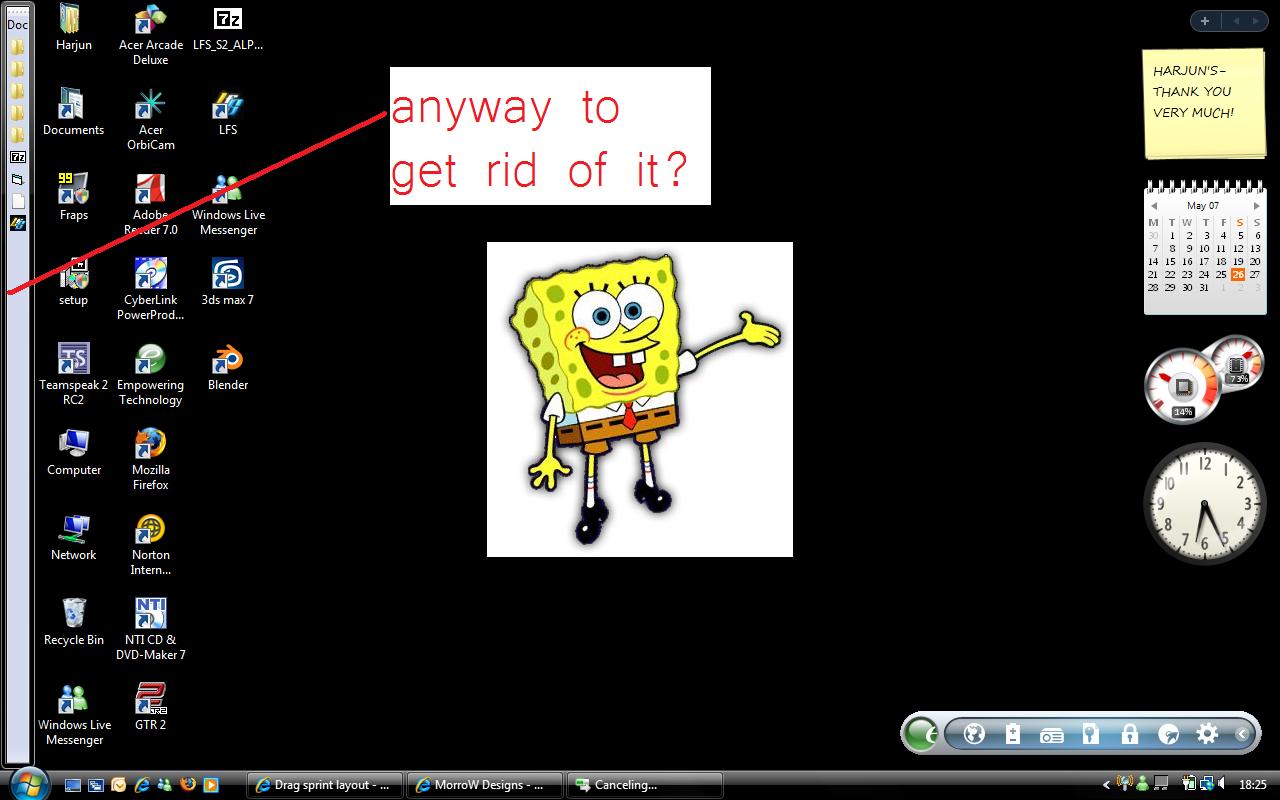This screenshot has width=1280, height=800.
Task: Click the blank document icon in Doc toolbar
Action: point(18,202)
